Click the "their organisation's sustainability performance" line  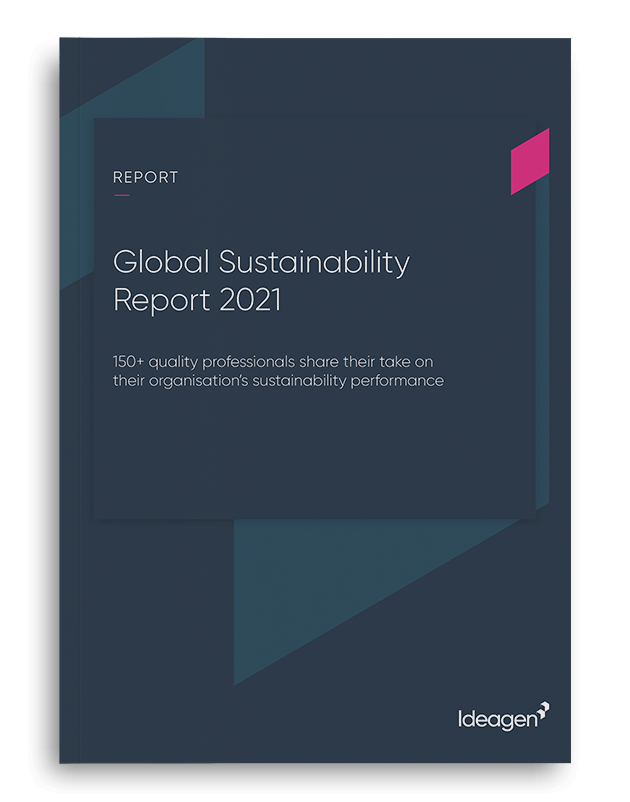(x=278, y=381)
